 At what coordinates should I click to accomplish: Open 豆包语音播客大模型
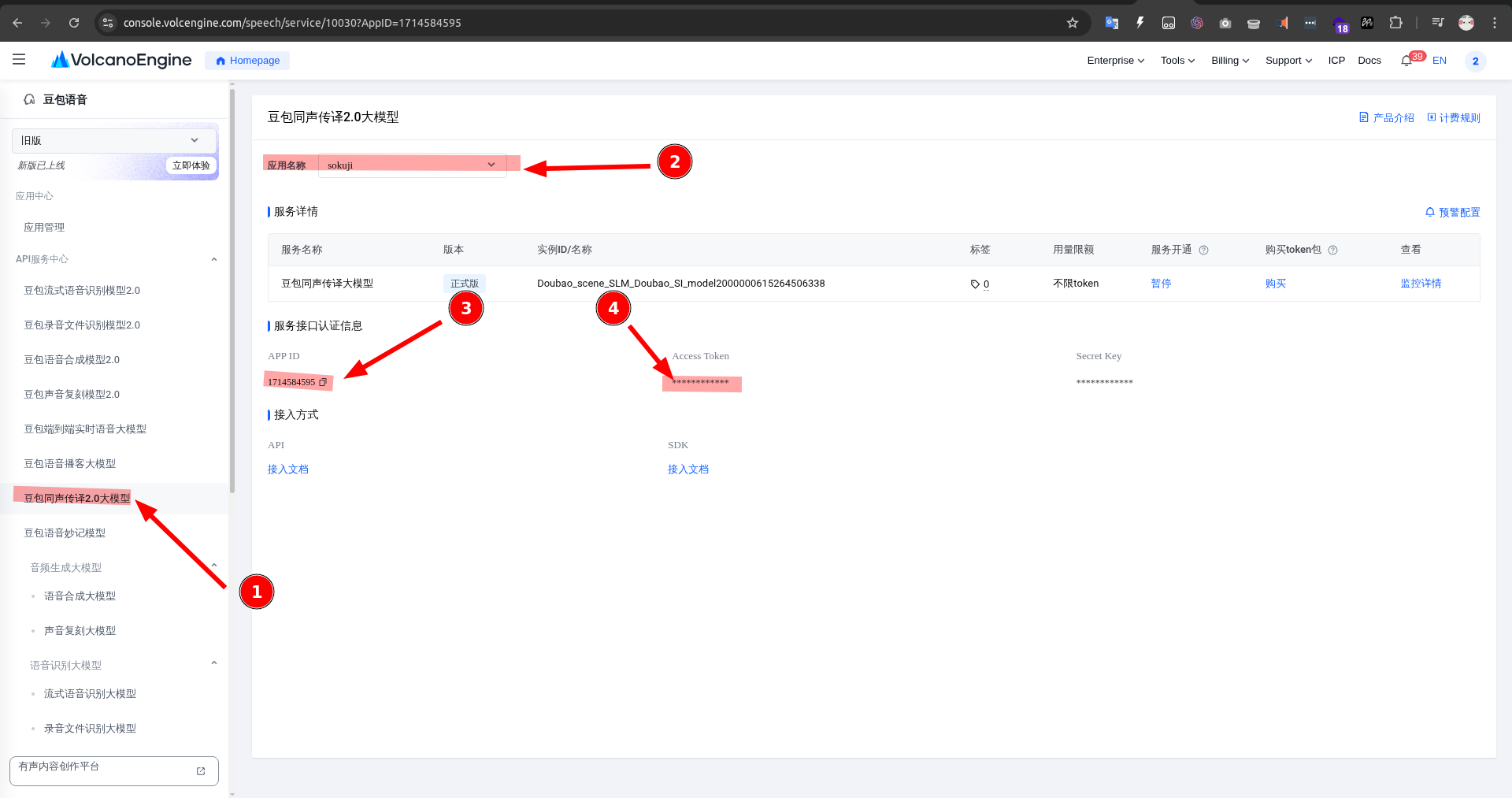point(70,464)
